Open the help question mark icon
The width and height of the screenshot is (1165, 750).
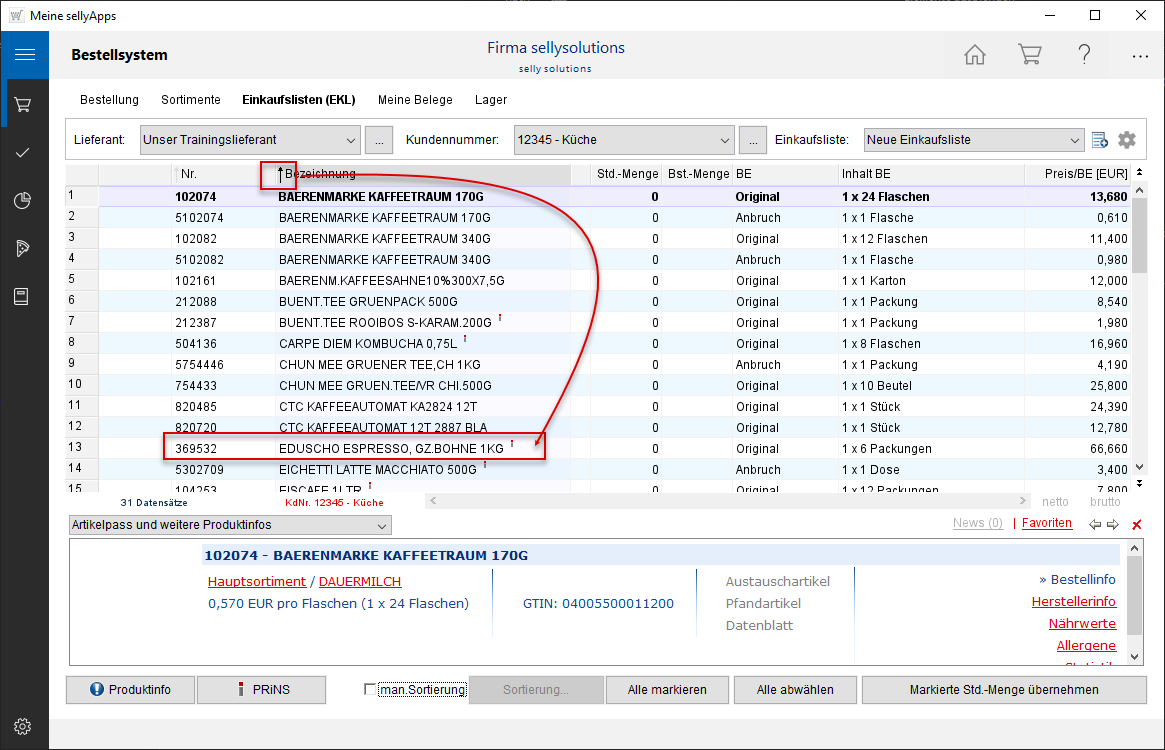point(1084,55)
